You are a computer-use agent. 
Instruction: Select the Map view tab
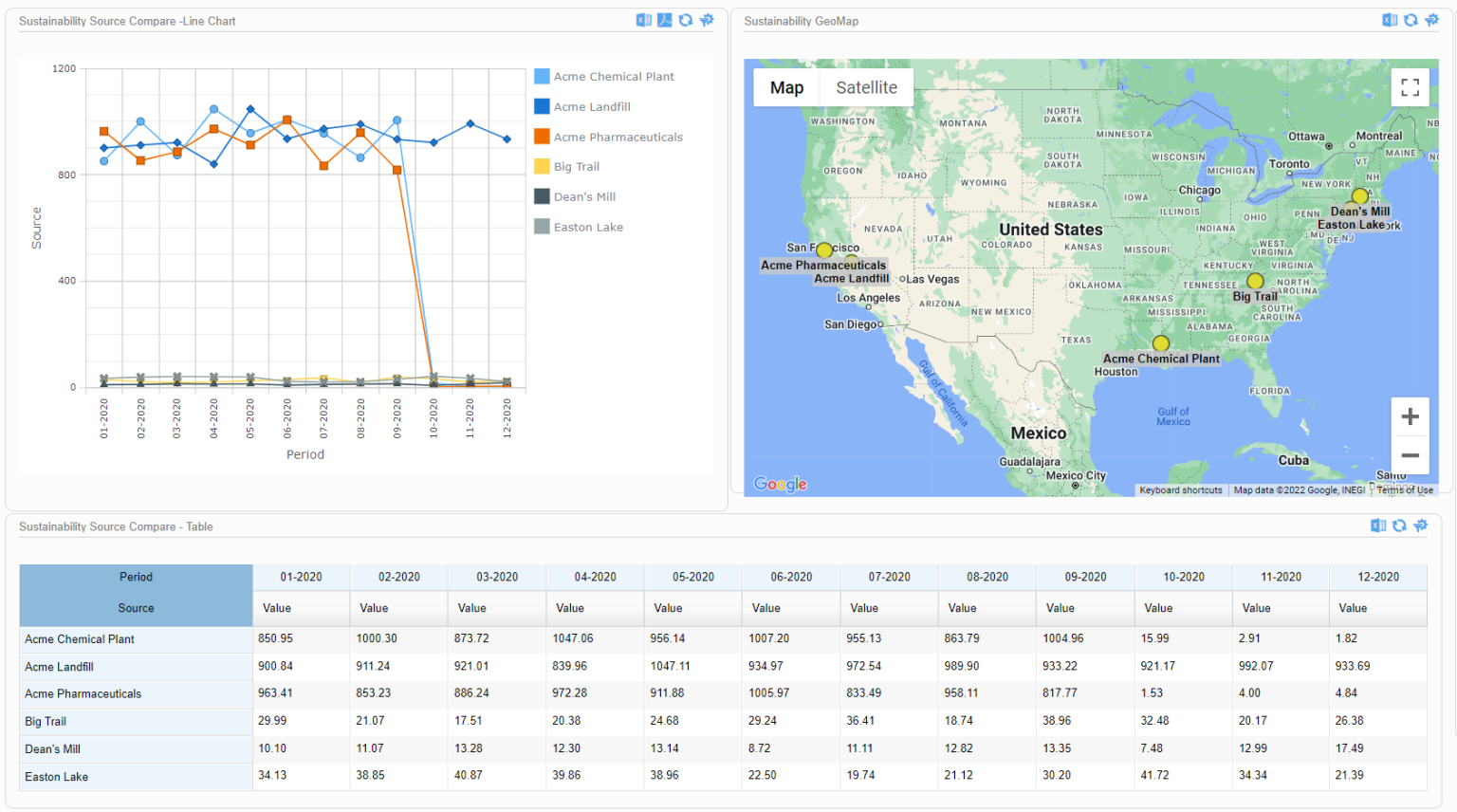pyautogui.click(x=786, y=86)
